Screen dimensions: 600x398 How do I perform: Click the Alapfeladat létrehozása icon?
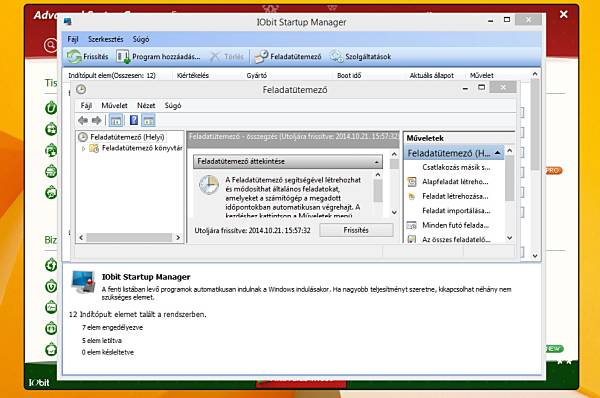coord(412,182)
